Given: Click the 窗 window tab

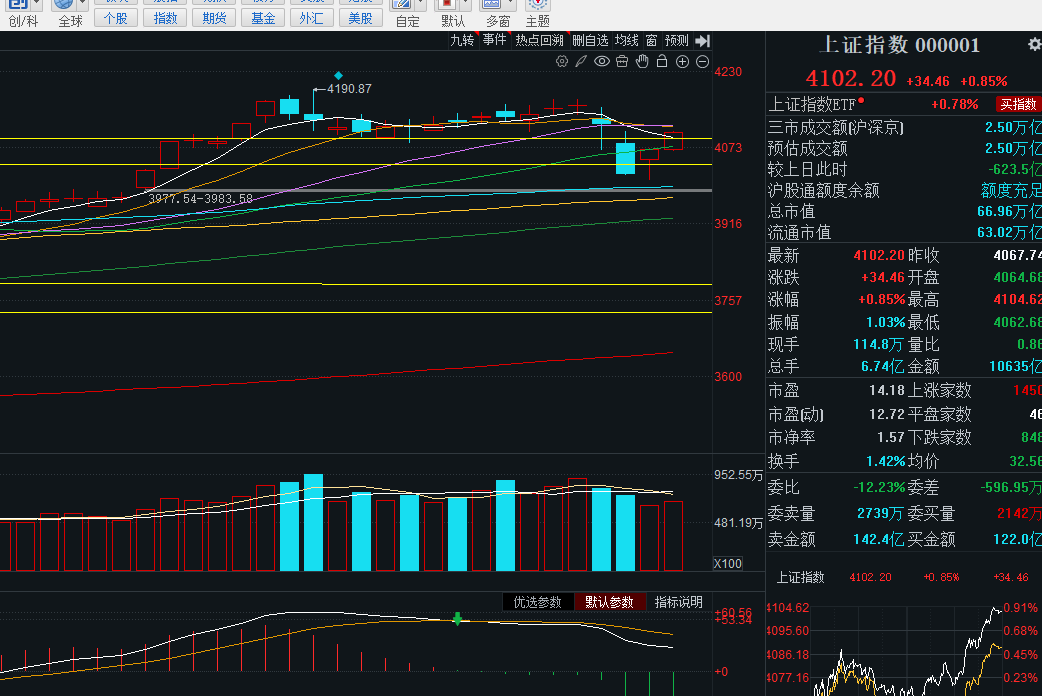Looking at the screenshot, I should click(651, 41).
